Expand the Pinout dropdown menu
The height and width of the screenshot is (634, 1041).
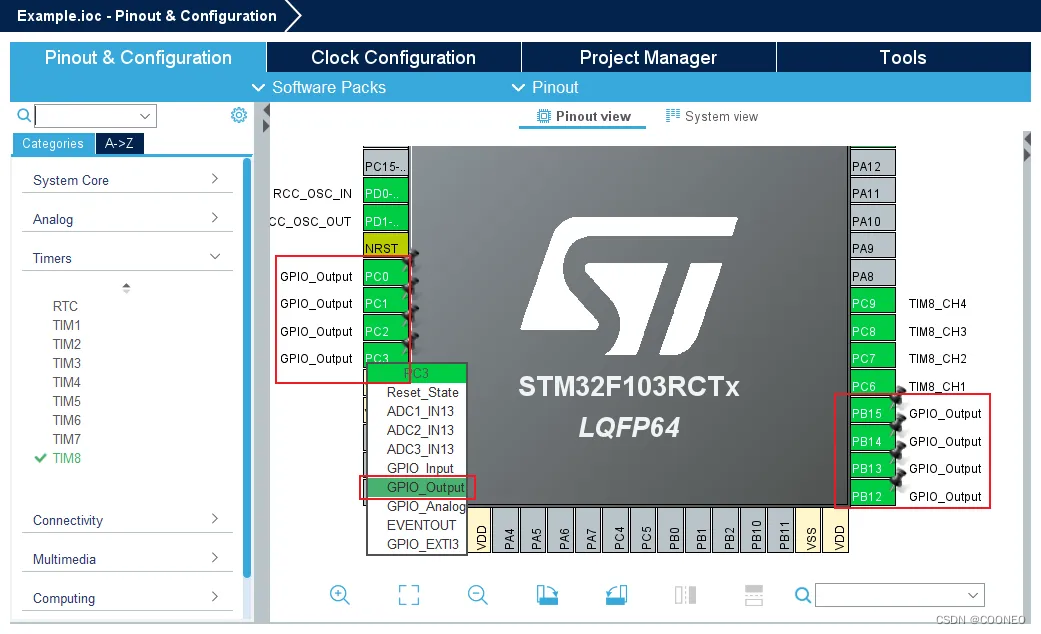tap(545, 87)
